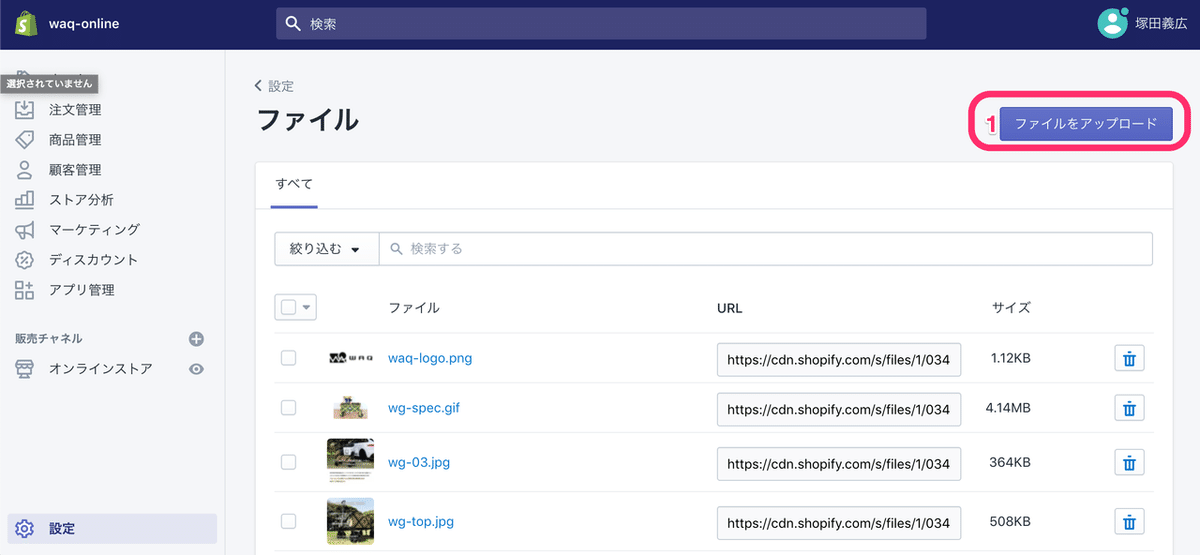Viewport: 1200px width, 555px height.
Task: Click the サイズ column header
Action: click(1011, 308)
